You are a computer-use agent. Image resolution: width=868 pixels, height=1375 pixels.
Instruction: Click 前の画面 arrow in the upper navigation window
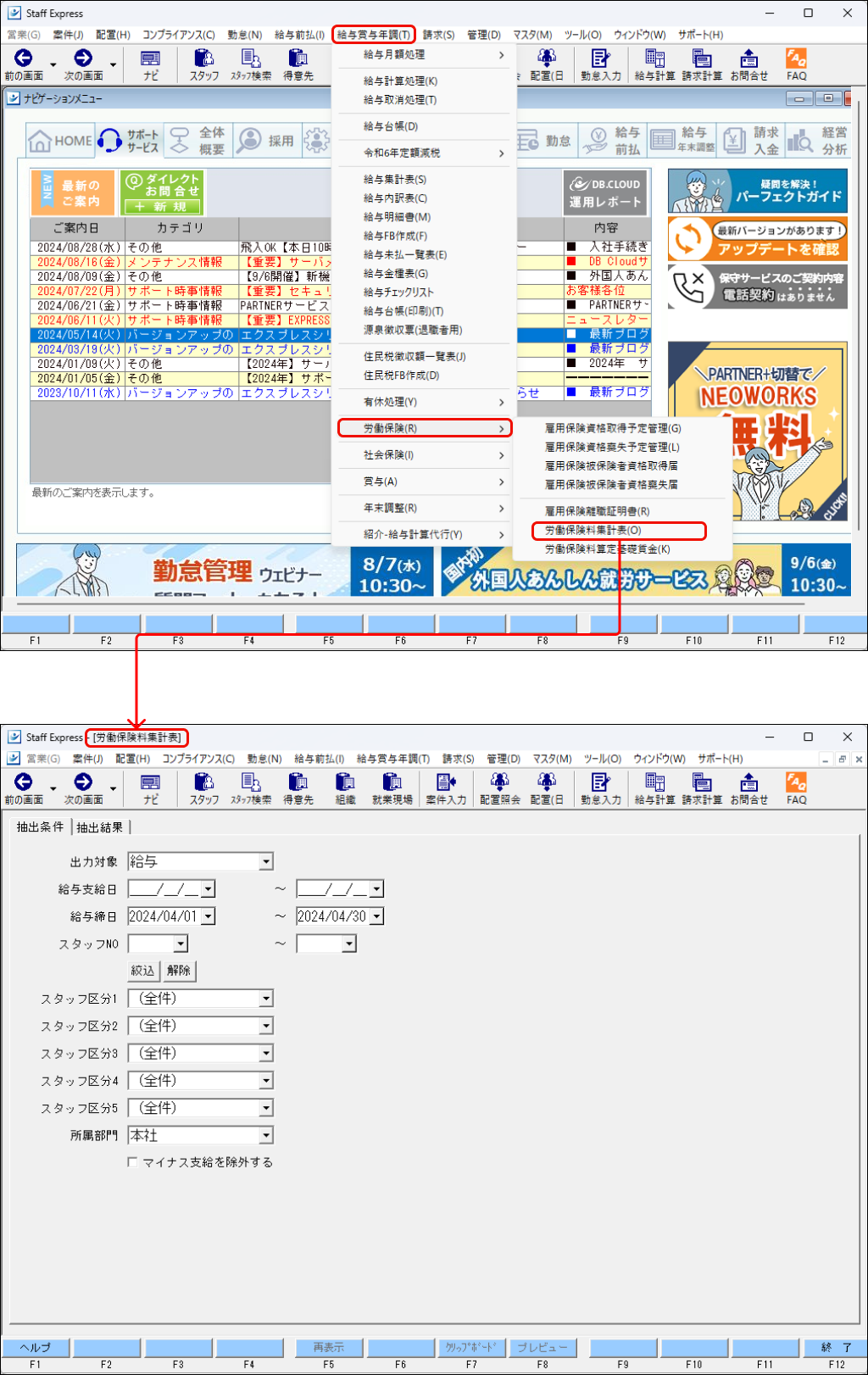[24, 64]
